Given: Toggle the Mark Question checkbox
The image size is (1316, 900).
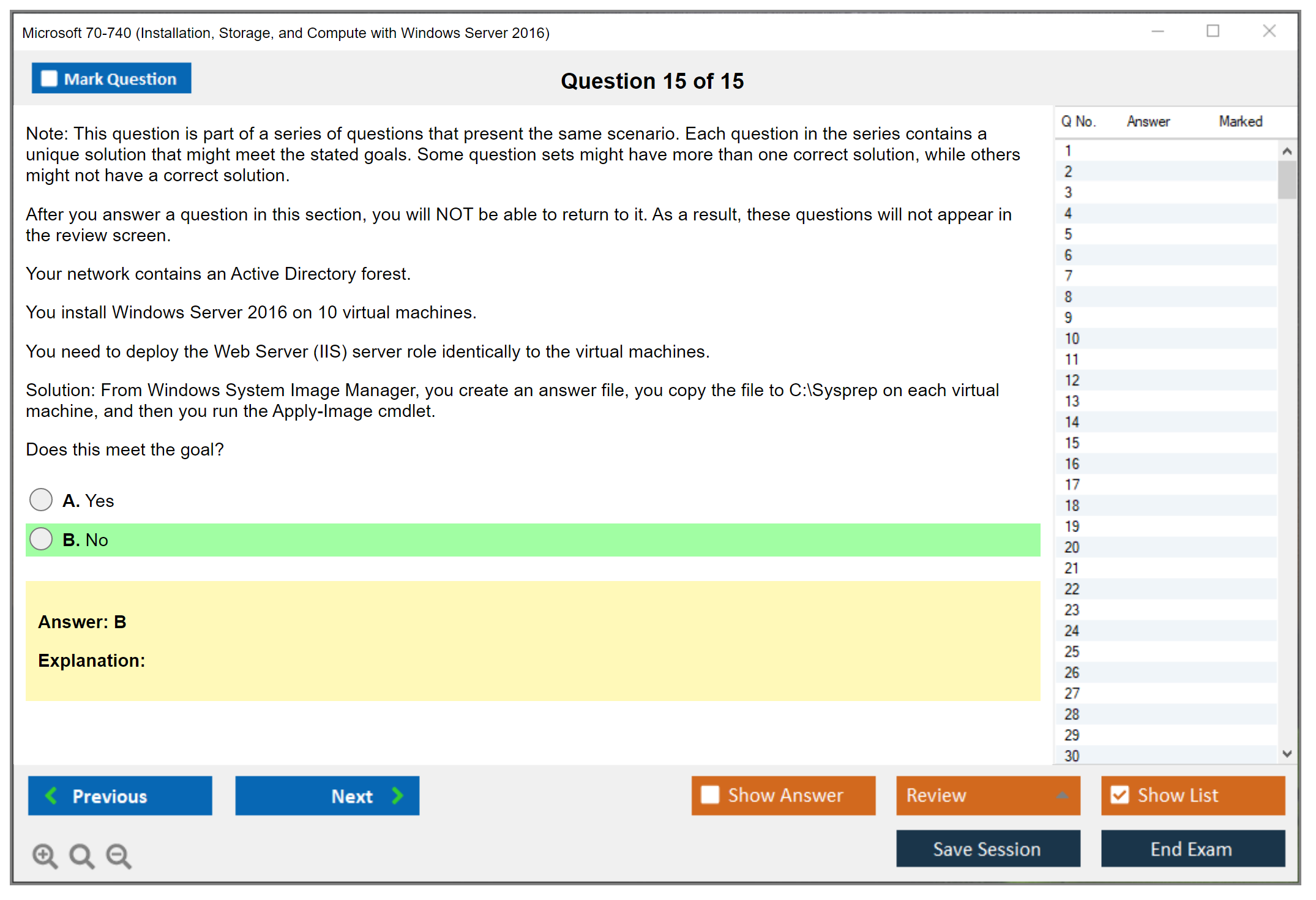Looking at the screenshot, I should tap(49, 78).
